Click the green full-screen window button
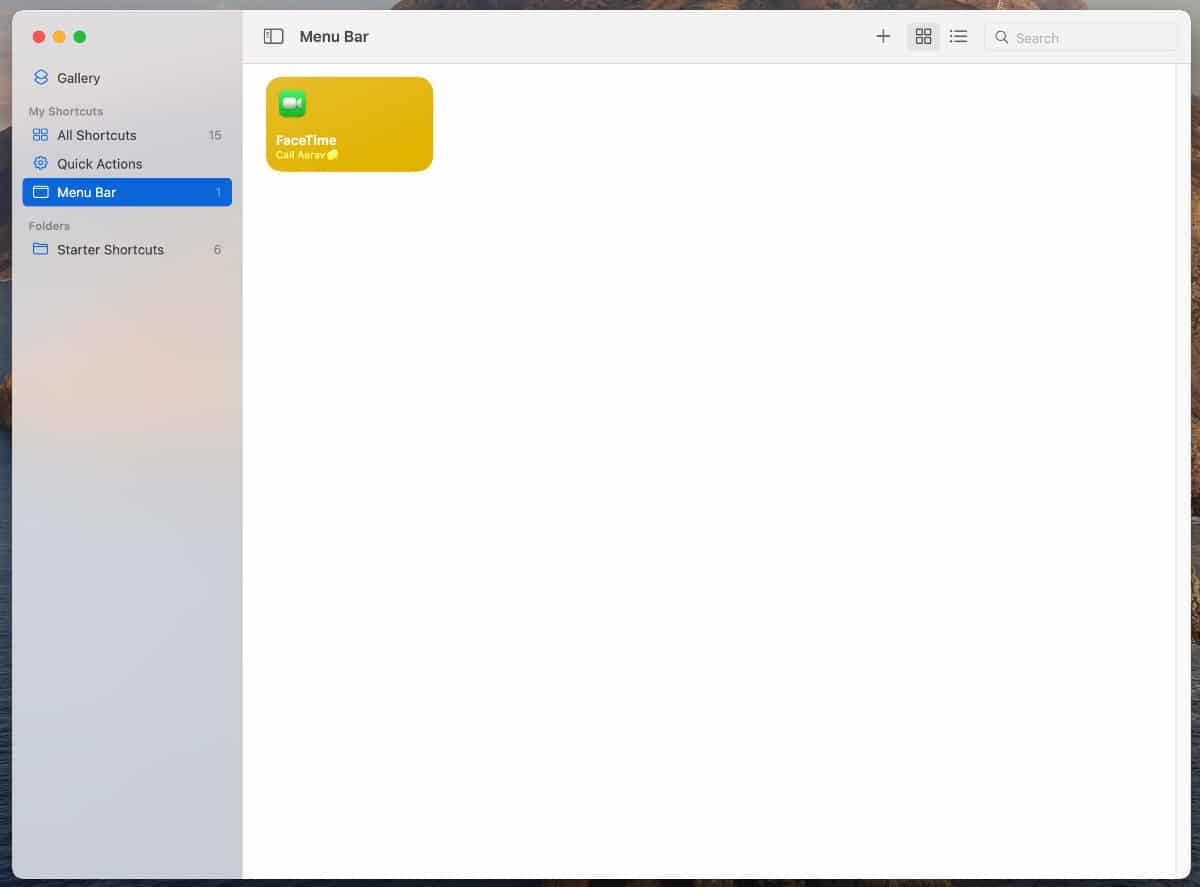1200x887 pixels. 80,37
